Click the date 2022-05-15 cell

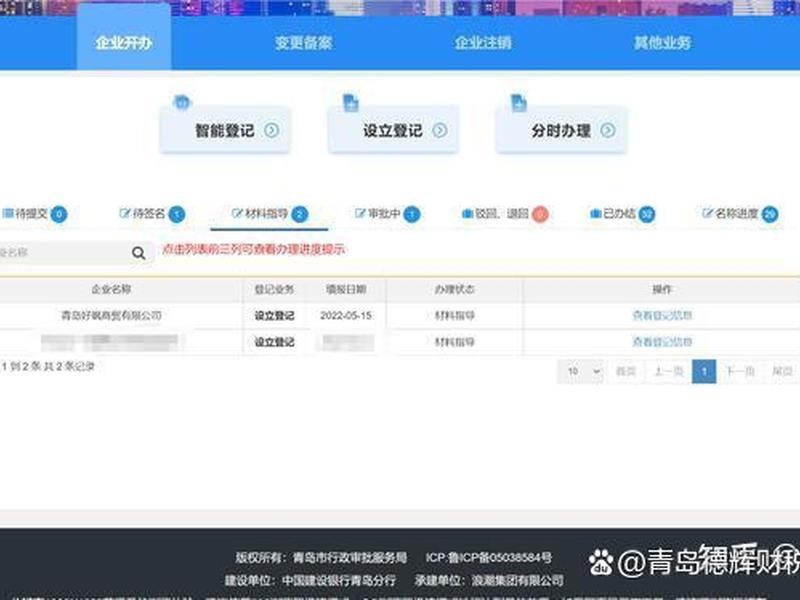(346, 315)
